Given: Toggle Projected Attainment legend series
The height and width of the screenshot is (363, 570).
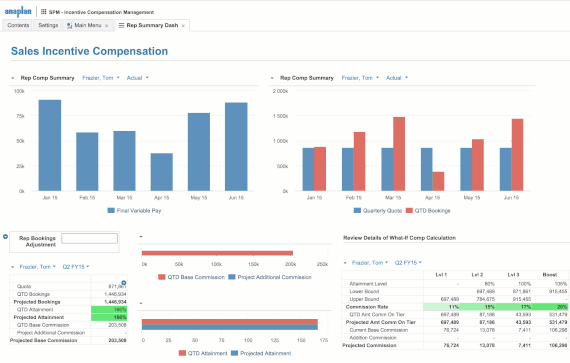Looking at the screenshot, I should pyautogui.click(x=261, y=353).
